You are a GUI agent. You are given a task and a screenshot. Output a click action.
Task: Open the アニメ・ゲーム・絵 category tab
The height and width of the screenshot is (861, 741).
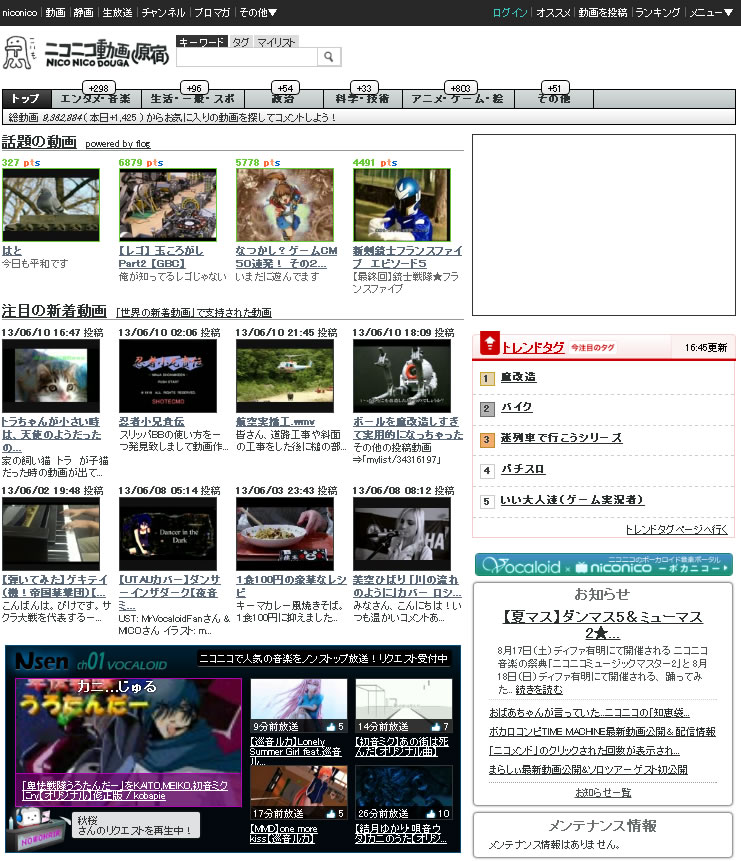[458, 99]
